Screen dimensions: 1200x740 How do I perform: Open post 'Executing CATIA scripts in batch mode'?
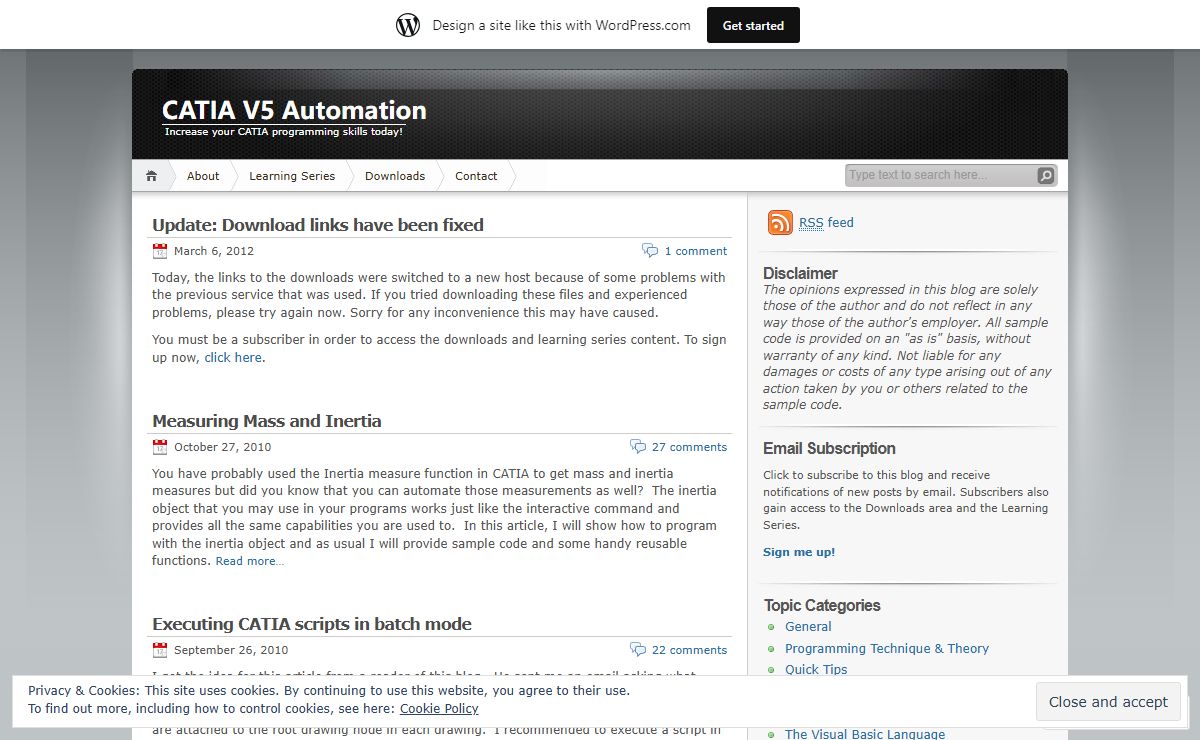(x=312, y=624)
